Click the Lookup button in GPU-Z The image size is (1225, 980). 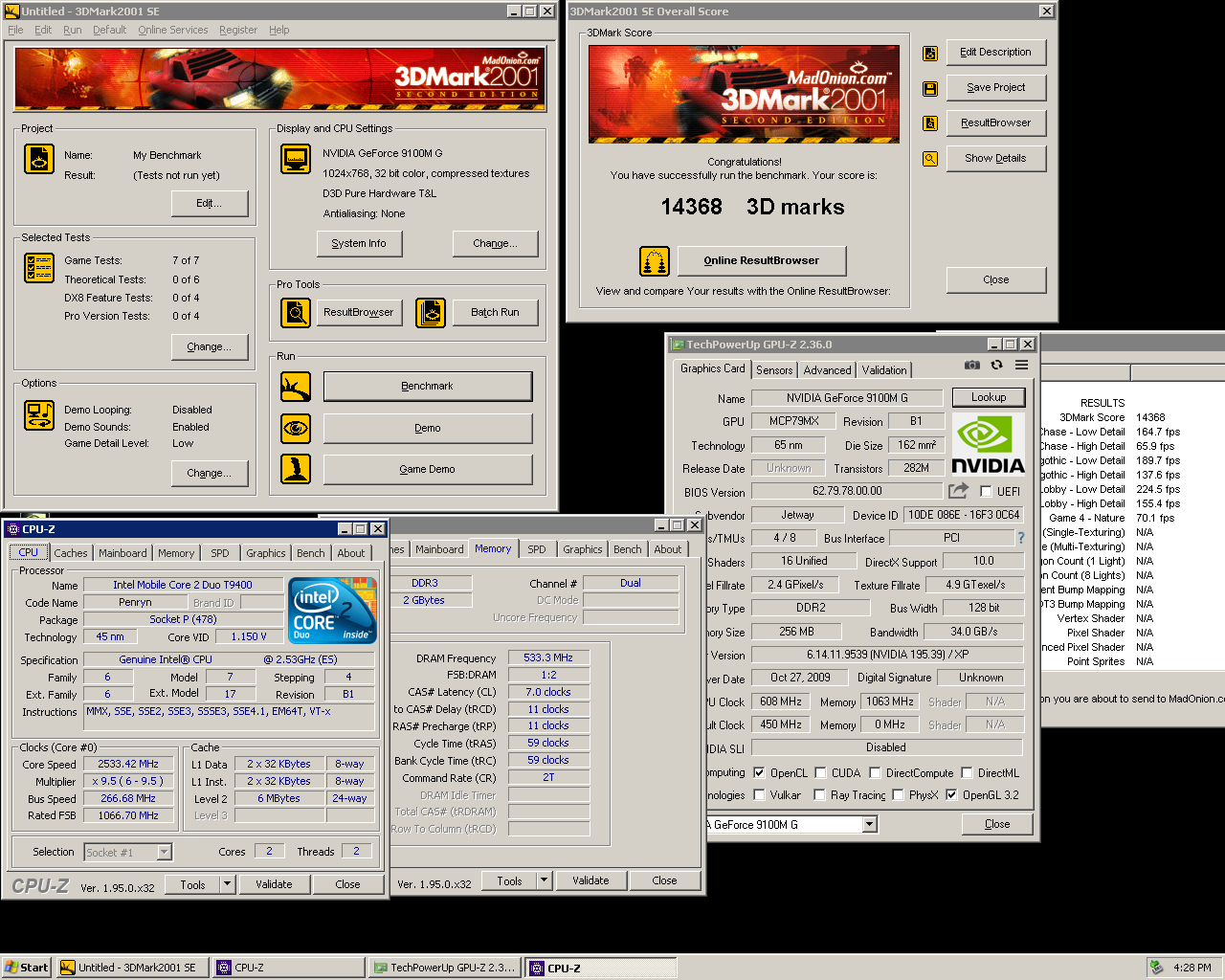click(x=989, y=397)
